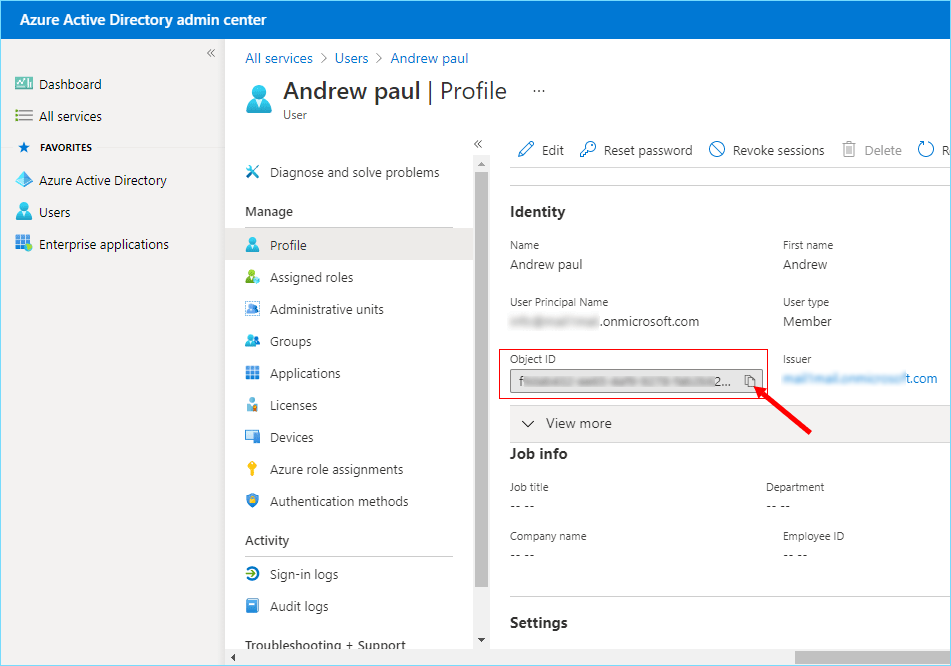This screenshot has height=666, width=951.
Task: Click the Reset password key icon
Action: pos(588,150)
